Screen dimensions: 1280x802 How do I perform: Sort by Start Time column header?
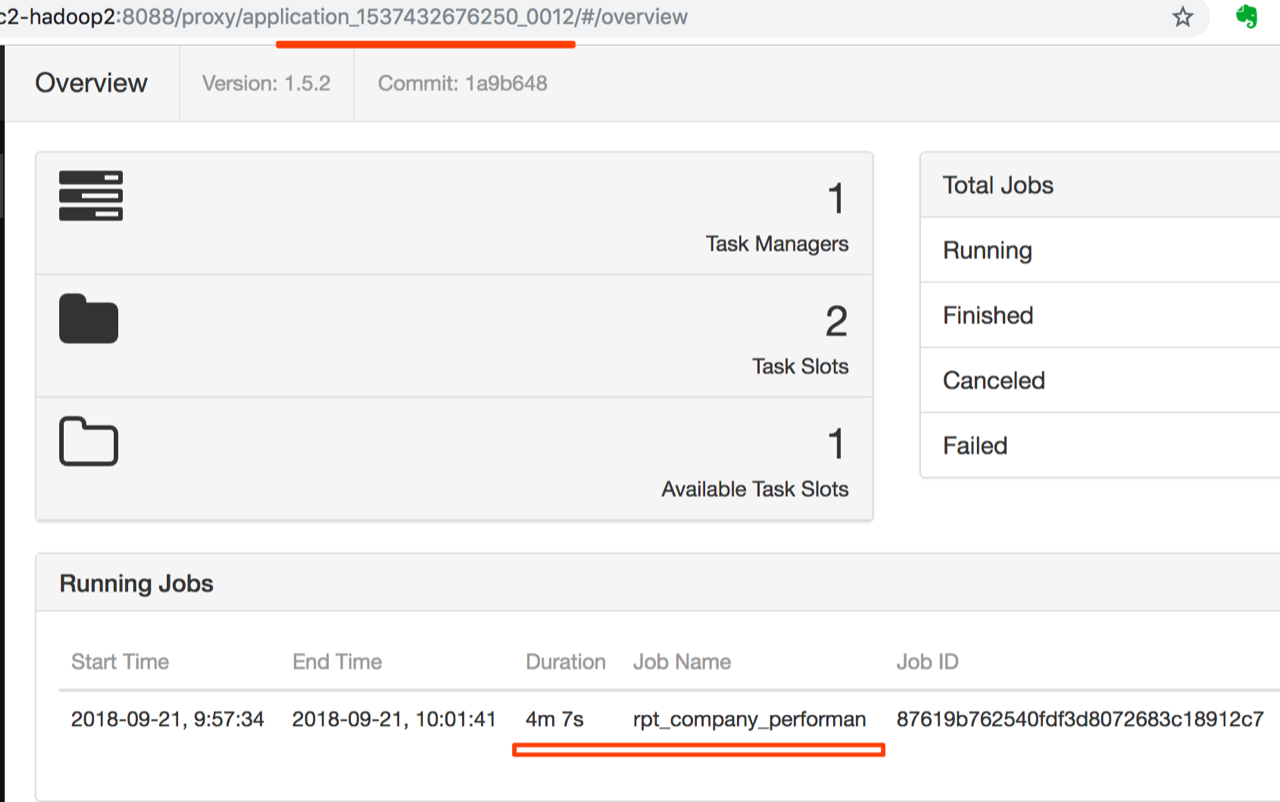(120, 662)
